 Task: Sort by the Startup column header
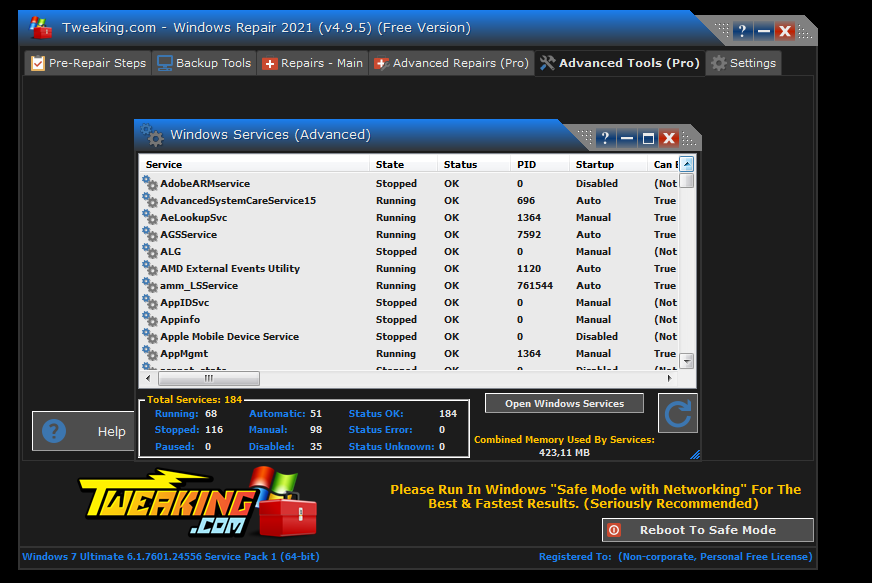tap(608, 164)
